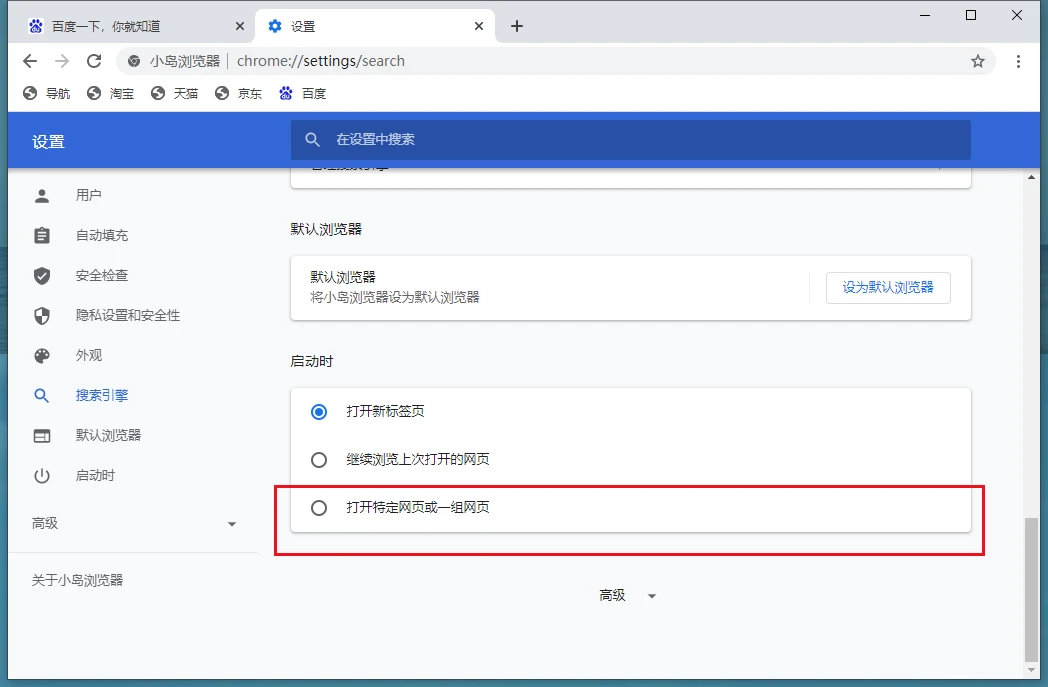Image resolution: width=1048 pixels, height=687 pixels.
Task: Click the site info icon in address bar
Action: click(x=134, y=61)
